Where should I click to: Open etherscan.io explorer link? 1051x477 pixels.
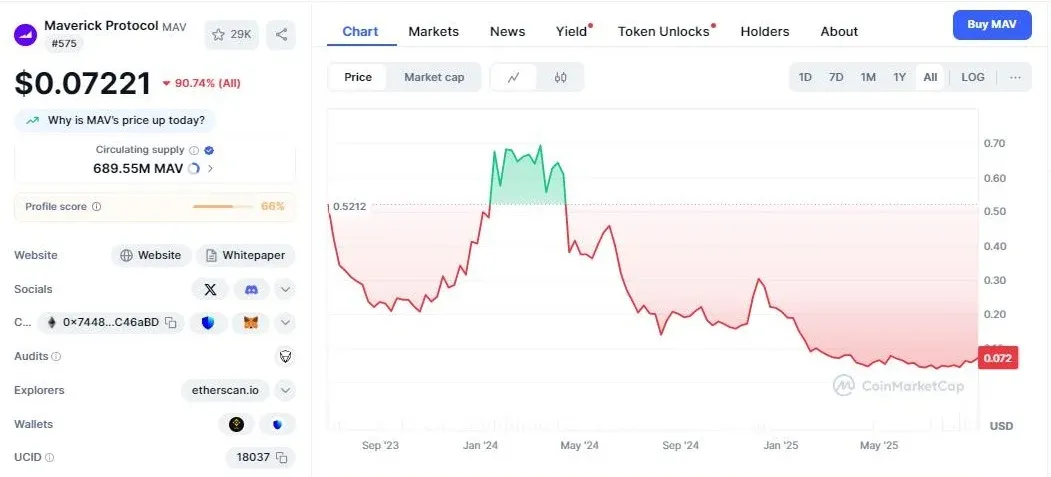(225, 390)
